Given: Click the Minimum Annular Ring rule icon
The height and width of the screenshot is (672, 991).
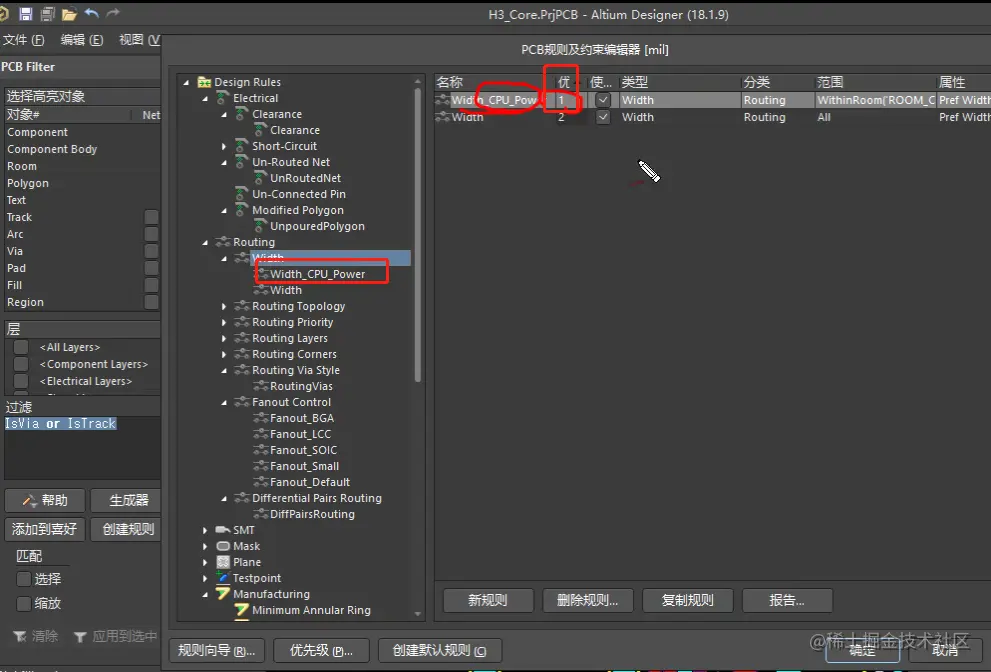Looking at the screenshot, I should (x=241, y=610).
